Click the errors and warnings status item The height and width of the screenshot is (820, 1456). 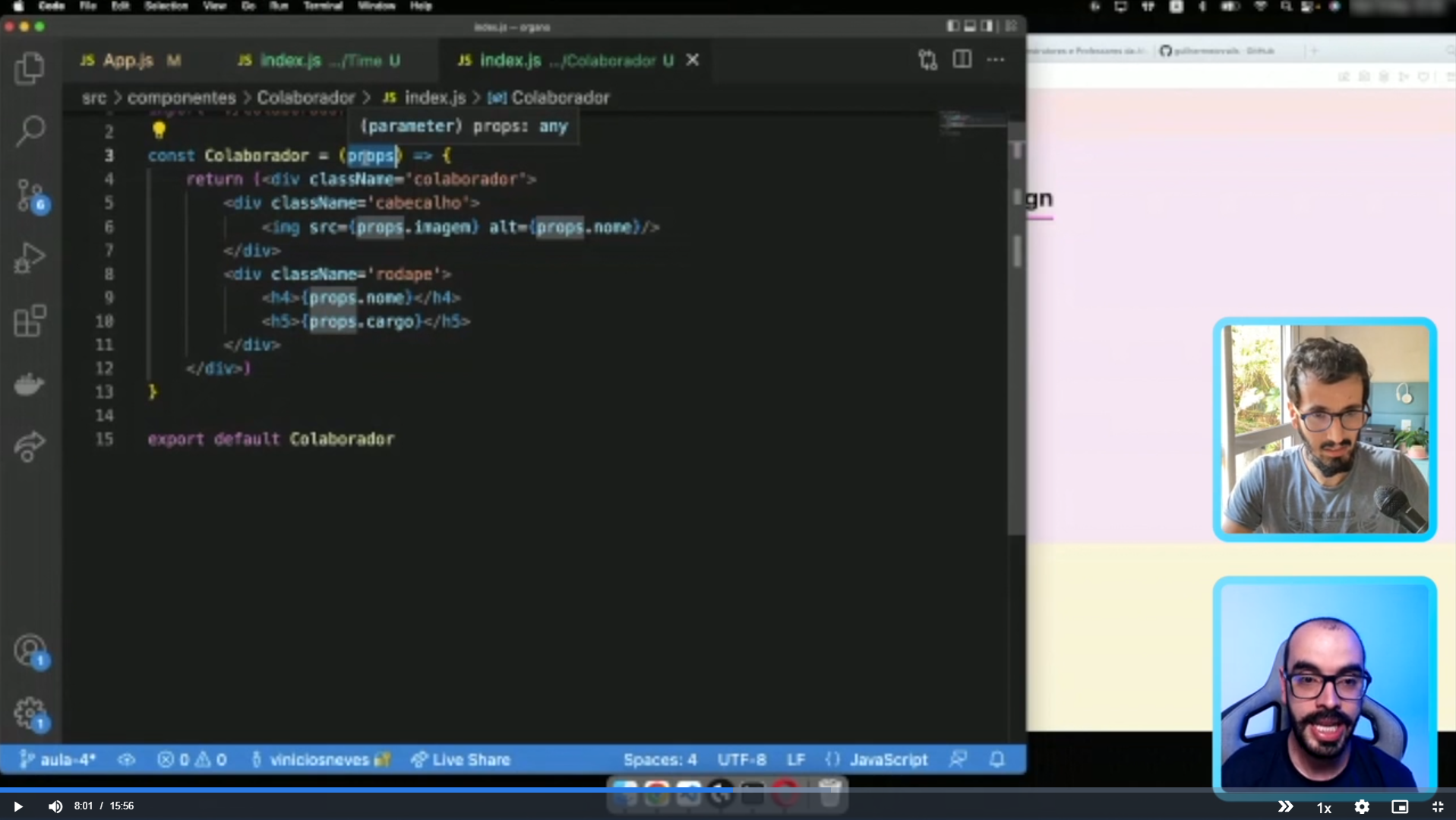(191, 759)
